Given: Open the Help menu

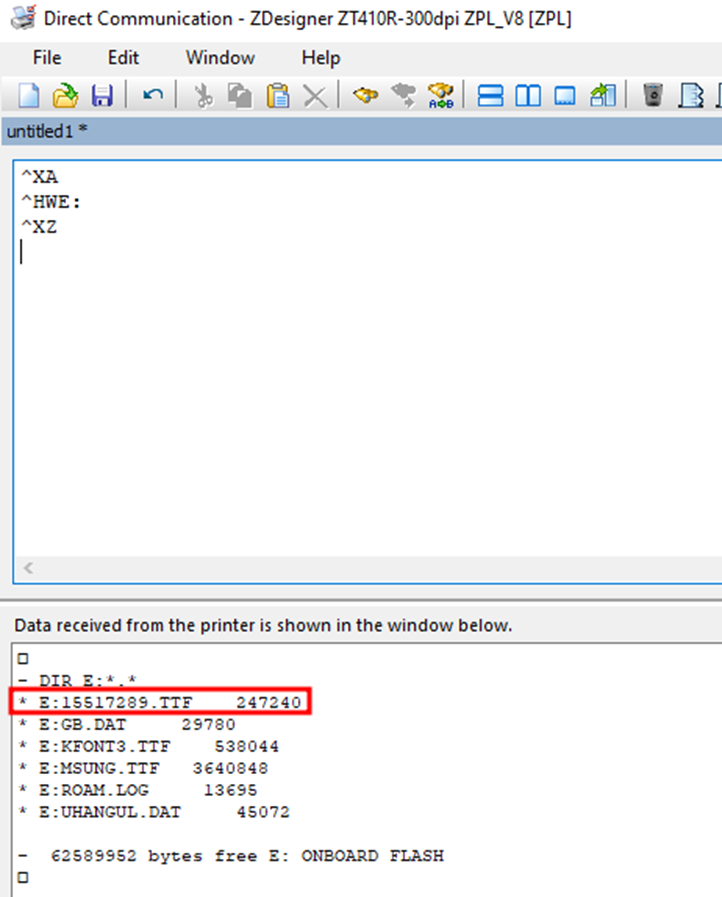Looking at the screenshot, I should [320, 57].
